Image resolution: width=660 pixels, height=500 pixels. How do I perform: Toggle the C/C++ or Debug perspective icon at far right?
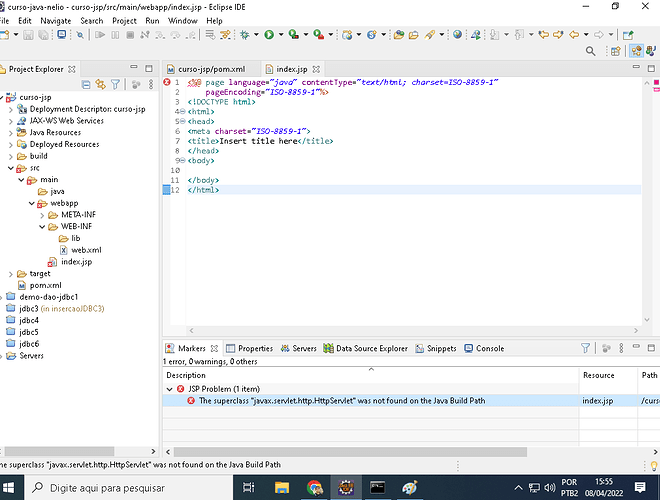point(651,51)
